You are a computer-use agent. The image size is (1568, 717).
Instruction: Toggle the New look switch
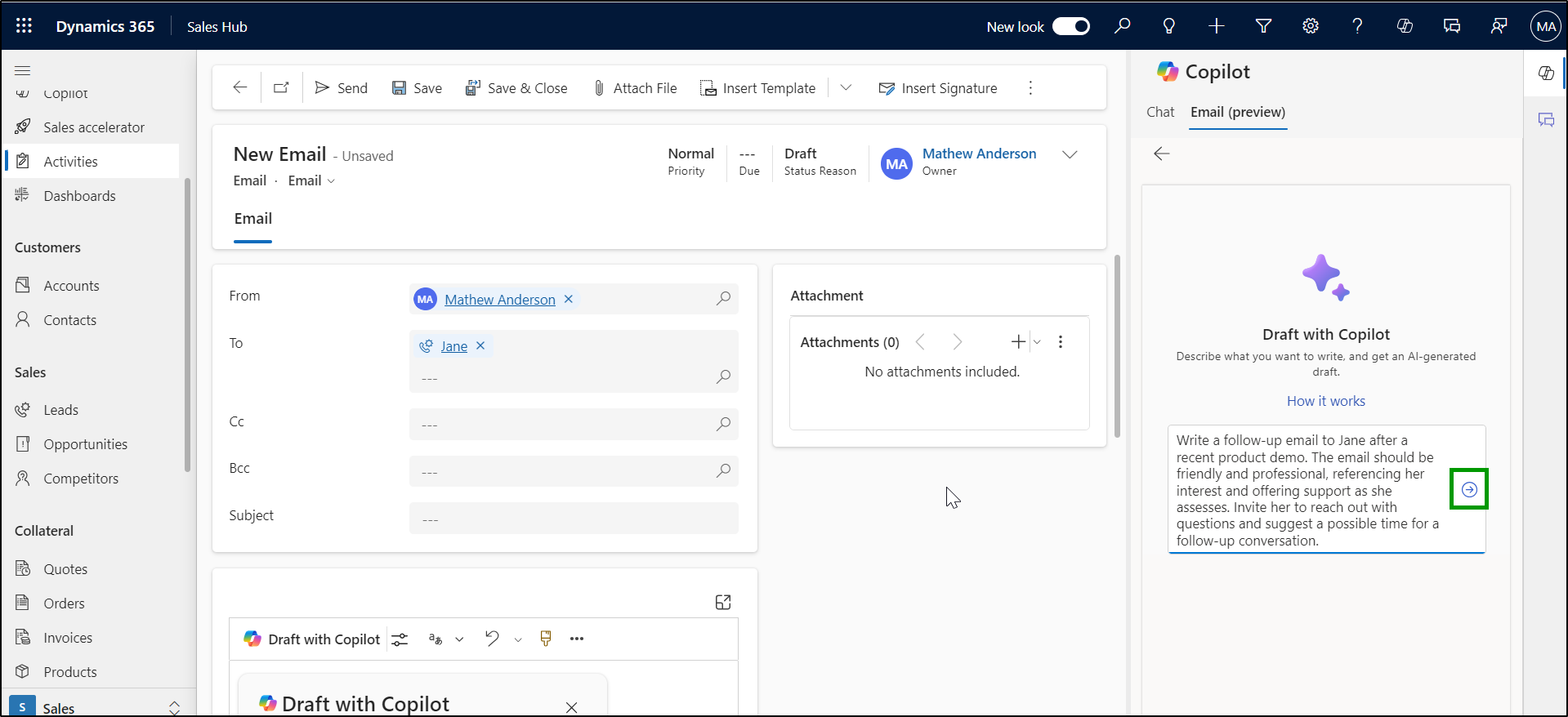[x=1070, y=26]
